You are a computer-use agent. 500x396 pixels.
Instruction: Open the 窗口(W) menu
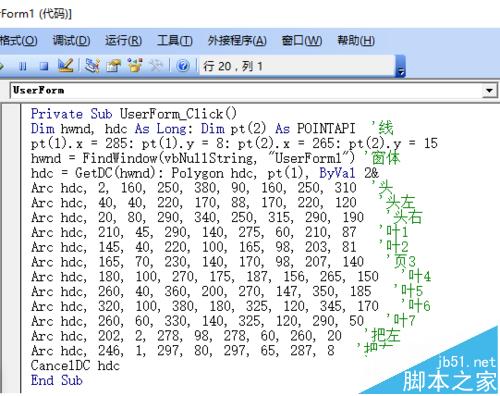click(302, 41)
